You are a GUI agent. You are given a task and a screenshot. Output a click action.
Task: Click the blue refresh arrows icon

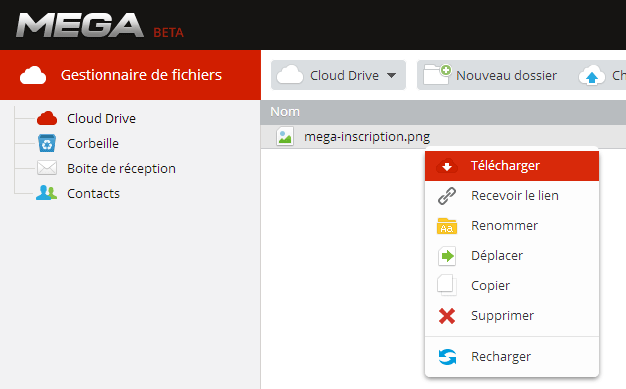pyautogui.click(x=447, y=357)
